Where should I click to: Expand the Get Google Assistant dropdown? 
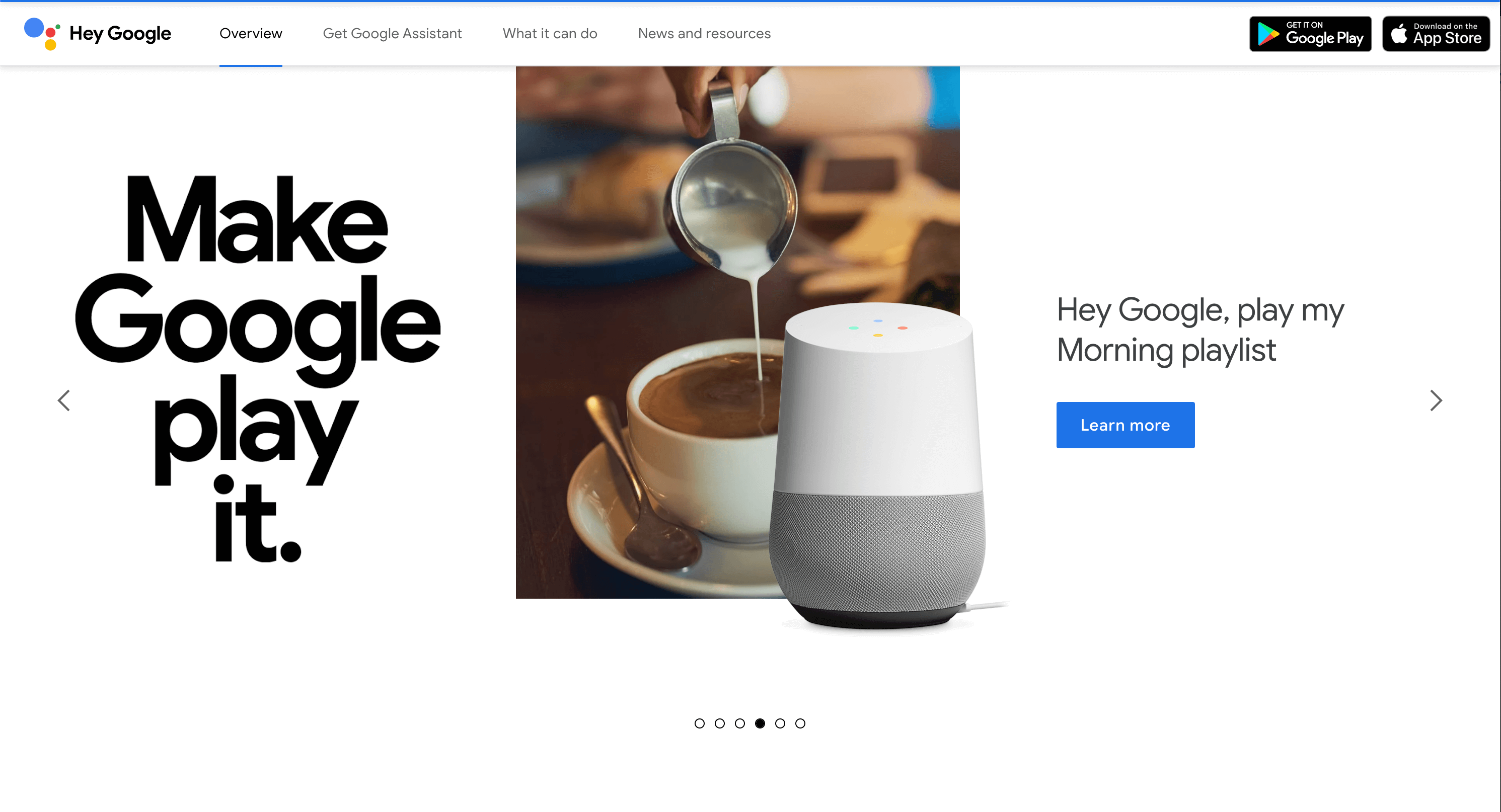tap(392, 33)
